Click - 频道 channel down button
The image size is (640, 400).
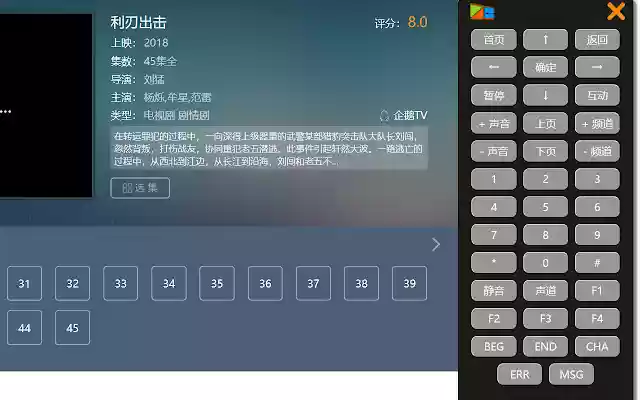[x=597, y=151]
